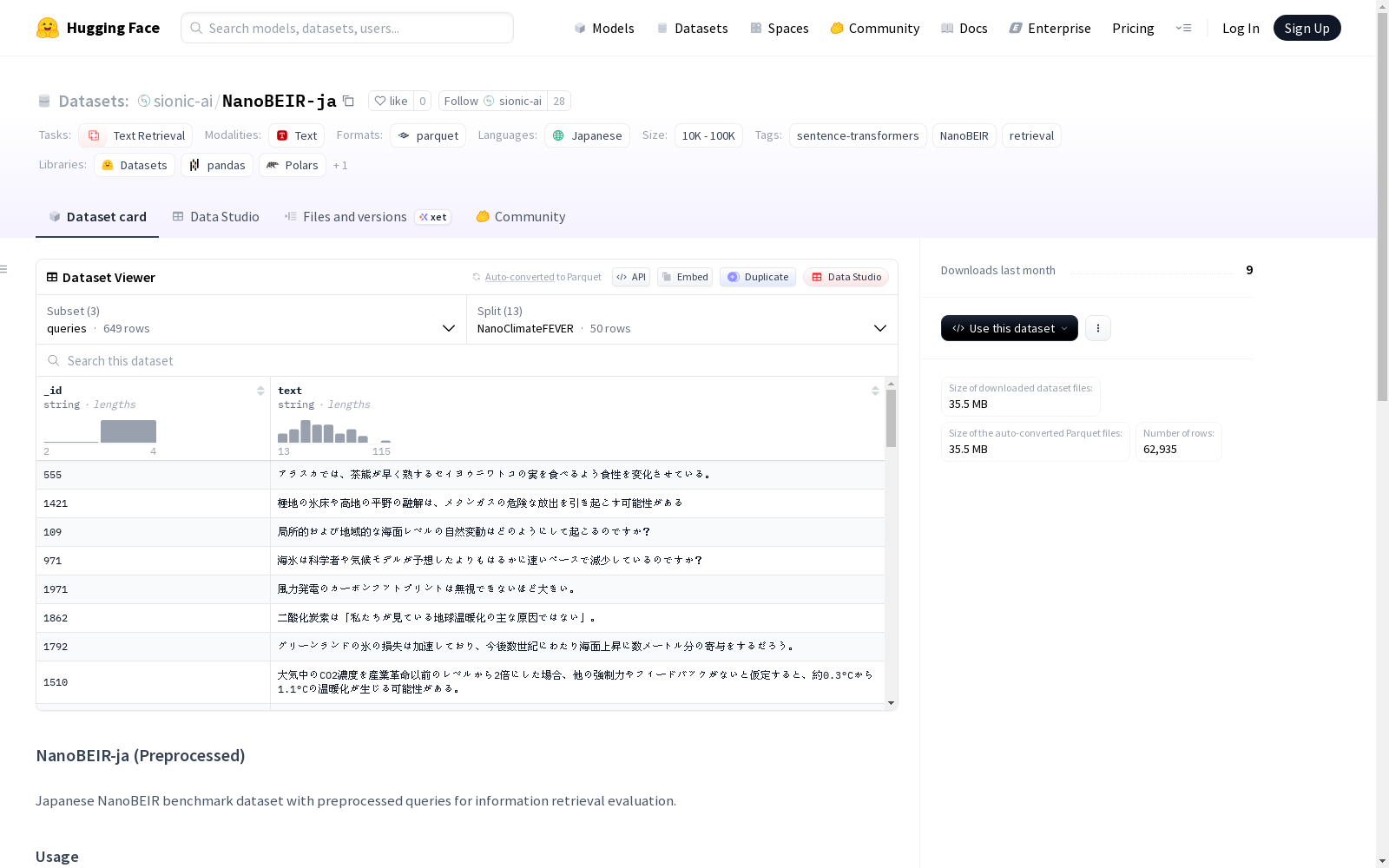Click Log In
This screenshot has height=868, width=1389.
(1241, 28)
